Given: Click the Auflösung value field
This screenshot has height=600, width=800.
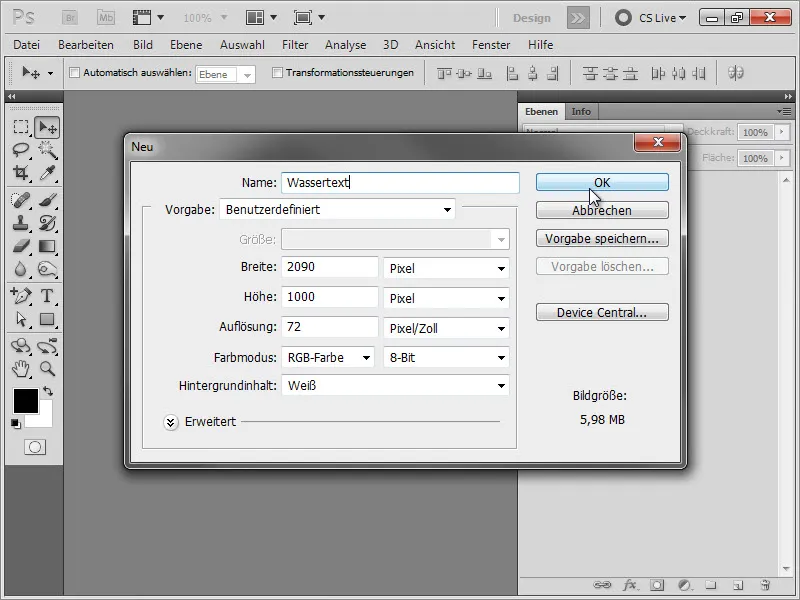Looking at the screenshot, I should tap(330, 327).
